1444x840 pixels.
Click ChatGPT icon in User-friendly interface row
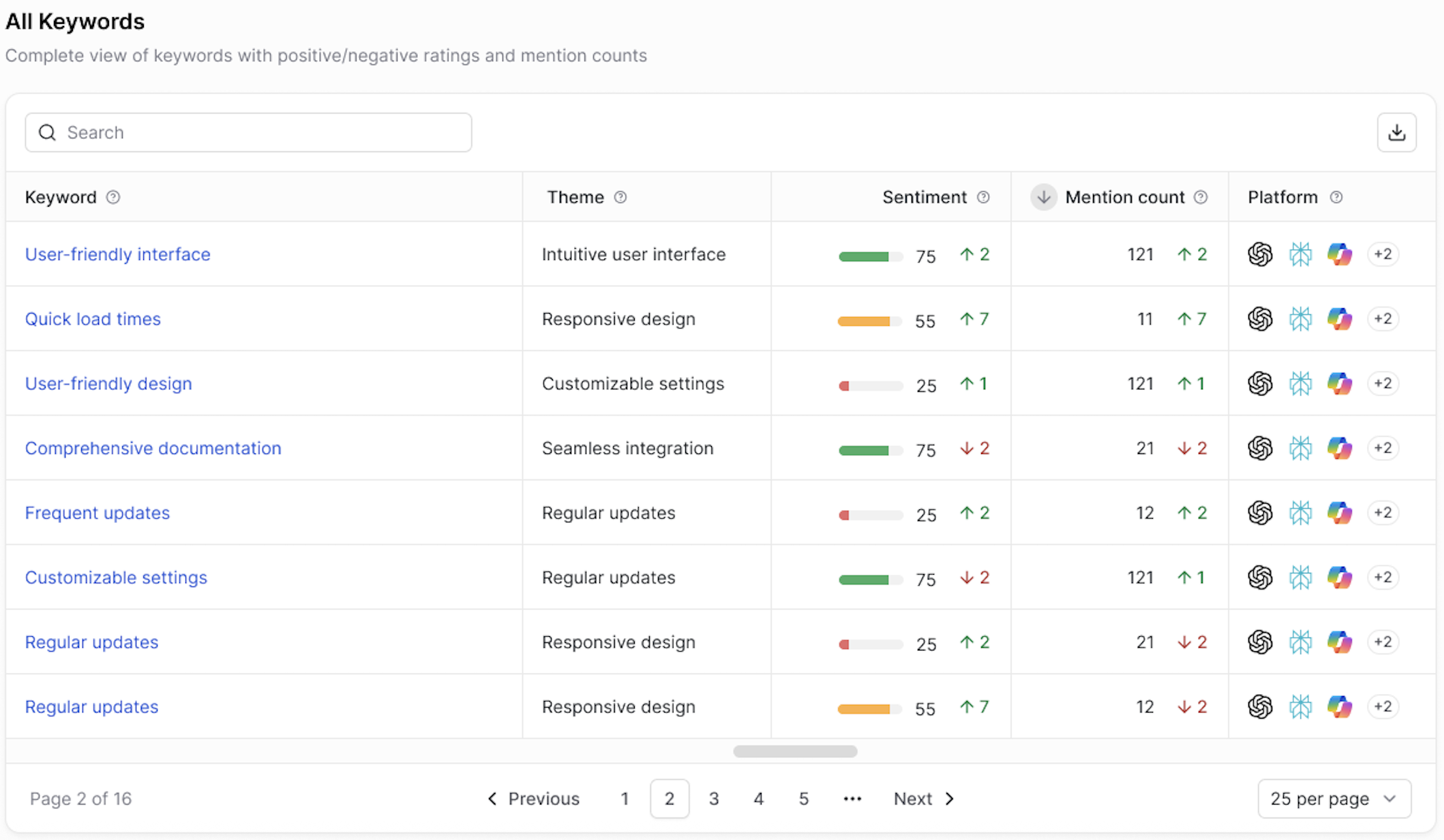point(1260,254)
